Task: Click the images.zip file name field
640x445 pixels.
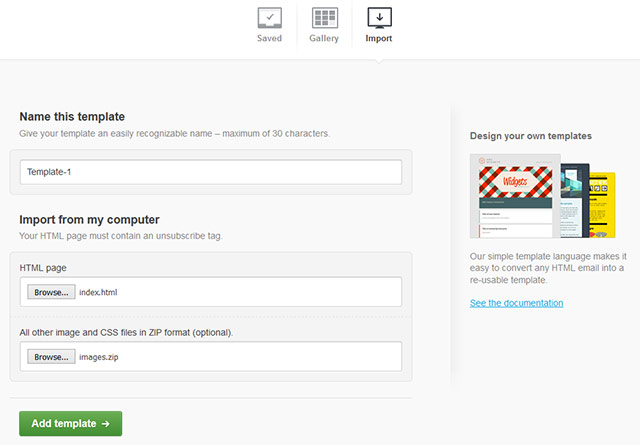Action: [x=238, y=356]
